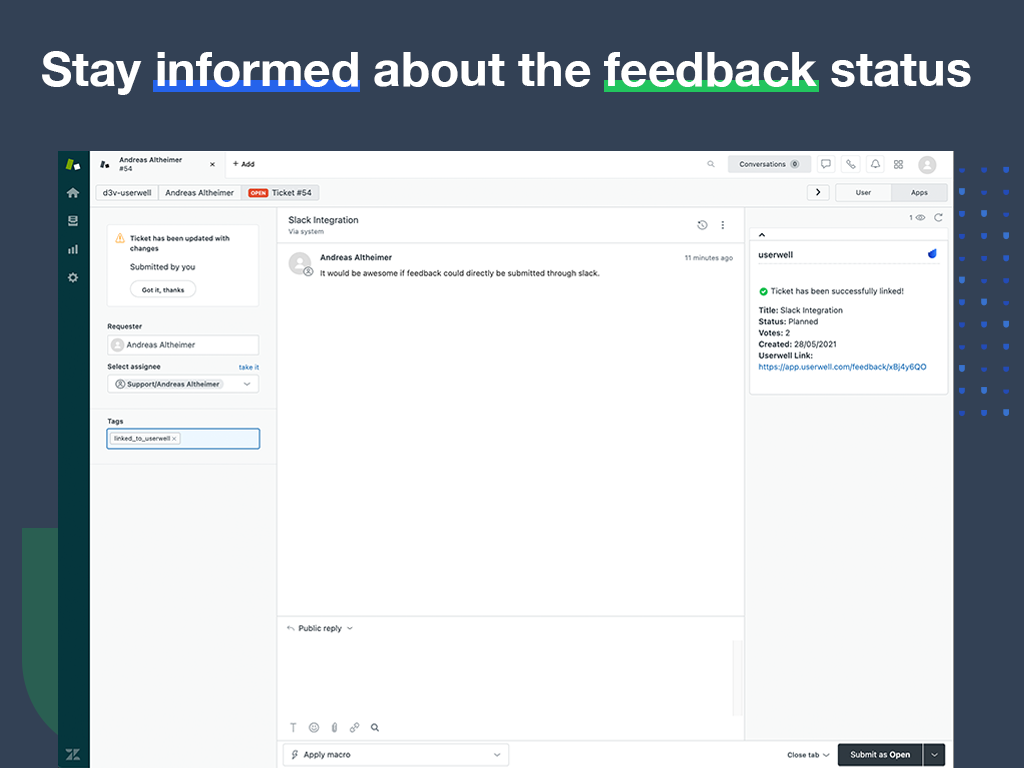Click into the Tags input field

point(218,438)
